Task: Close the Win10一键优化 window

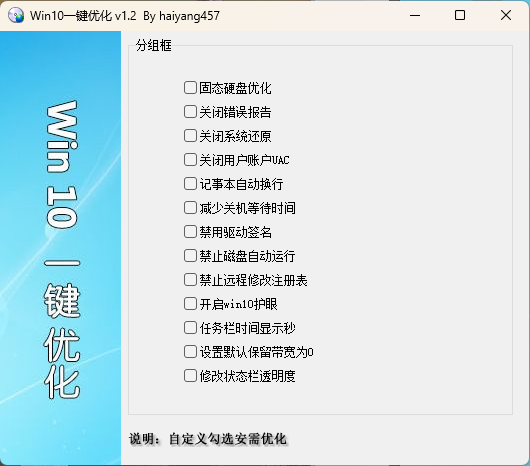Action: pos(506,15)
